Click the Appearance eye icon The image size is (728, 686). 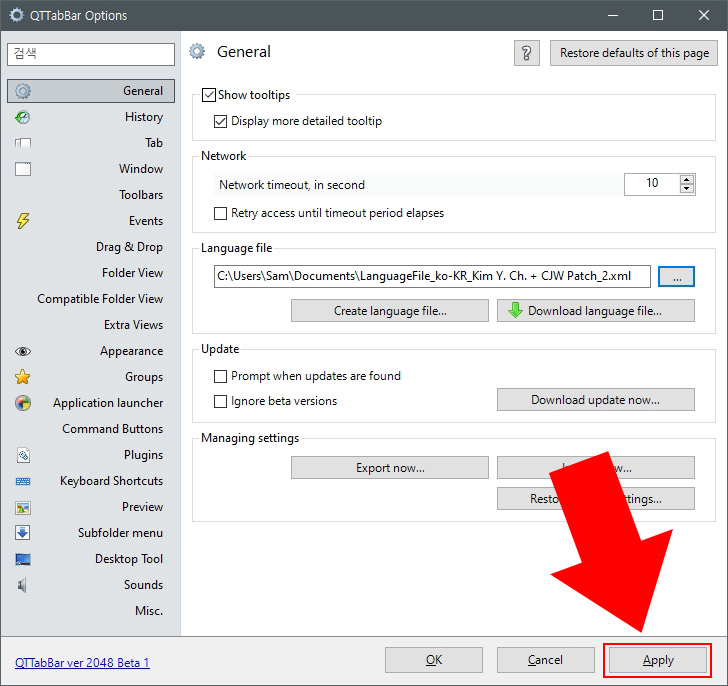pyautogui.click(x=23, y=351)
